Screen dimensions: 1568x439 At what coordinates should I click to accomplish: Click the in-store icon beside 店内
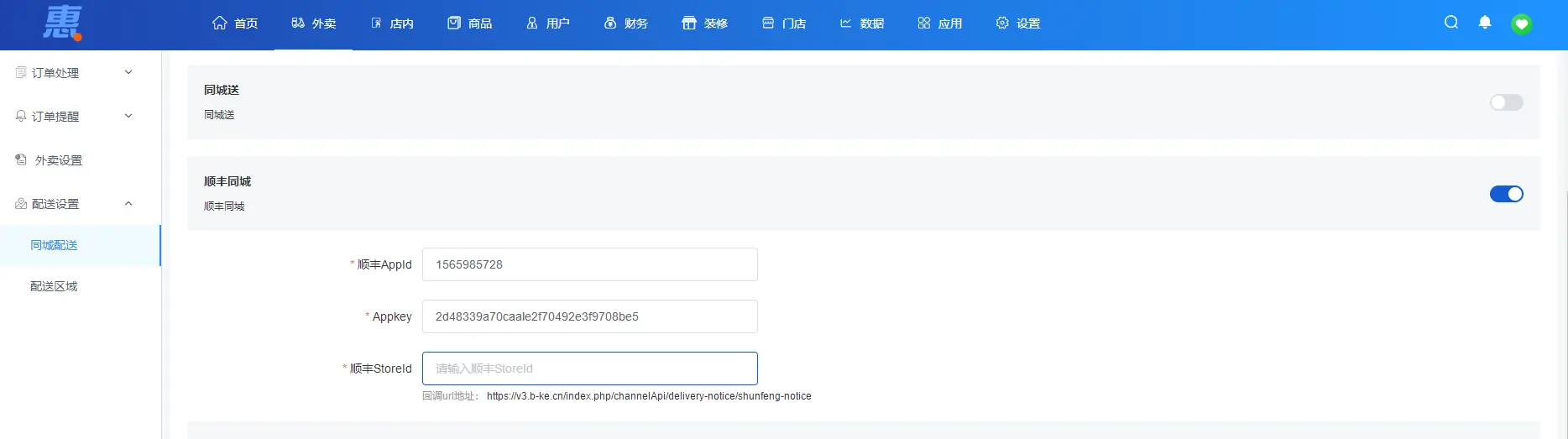click(x=376, y=23)
